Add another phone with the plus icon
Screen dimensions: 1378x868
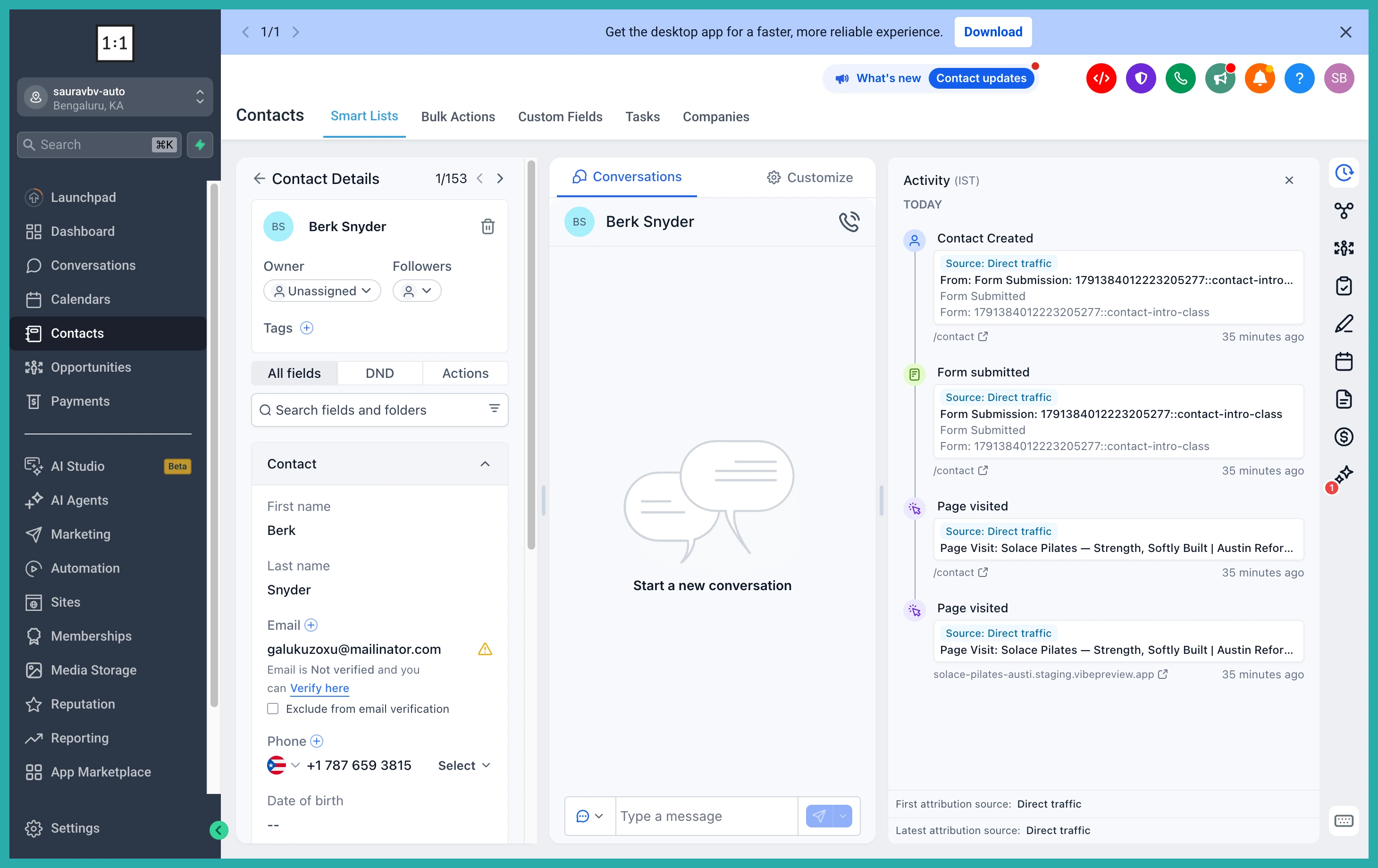tap(317, 741)
